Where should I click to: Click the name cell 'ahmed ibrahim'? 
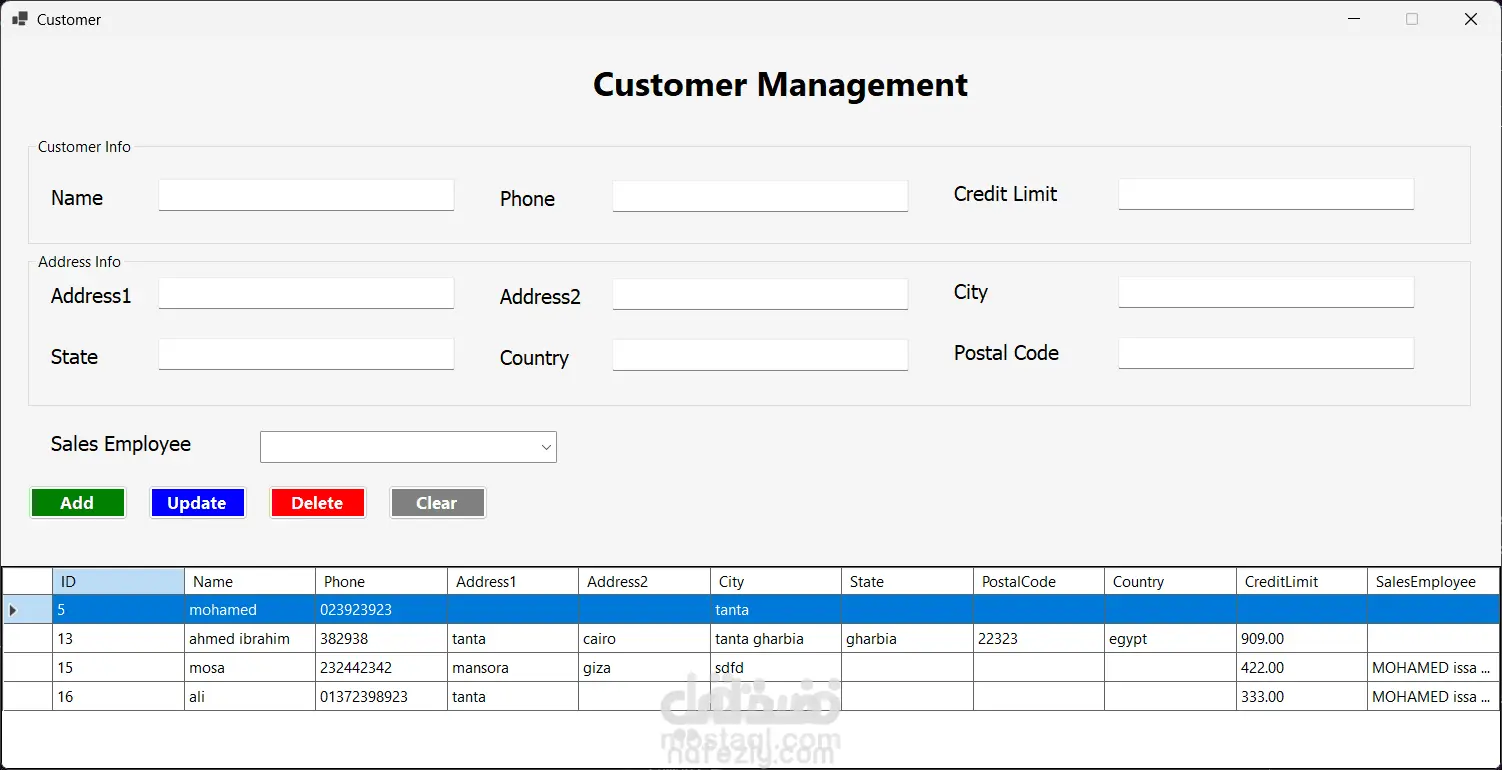point(250,639)
